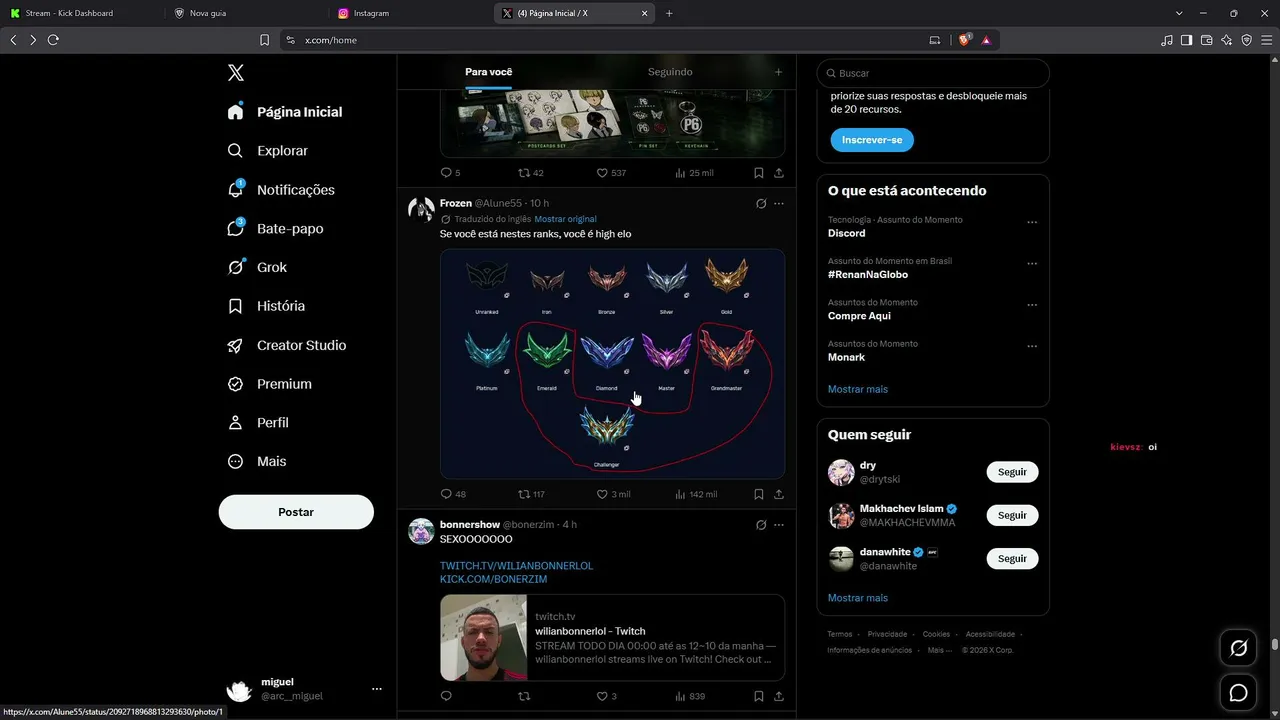This screenshot has width=1280, height=720.
Task: Click Mostrar mais under trending topics
Action: pyautogui.click(x=858, y=389)
